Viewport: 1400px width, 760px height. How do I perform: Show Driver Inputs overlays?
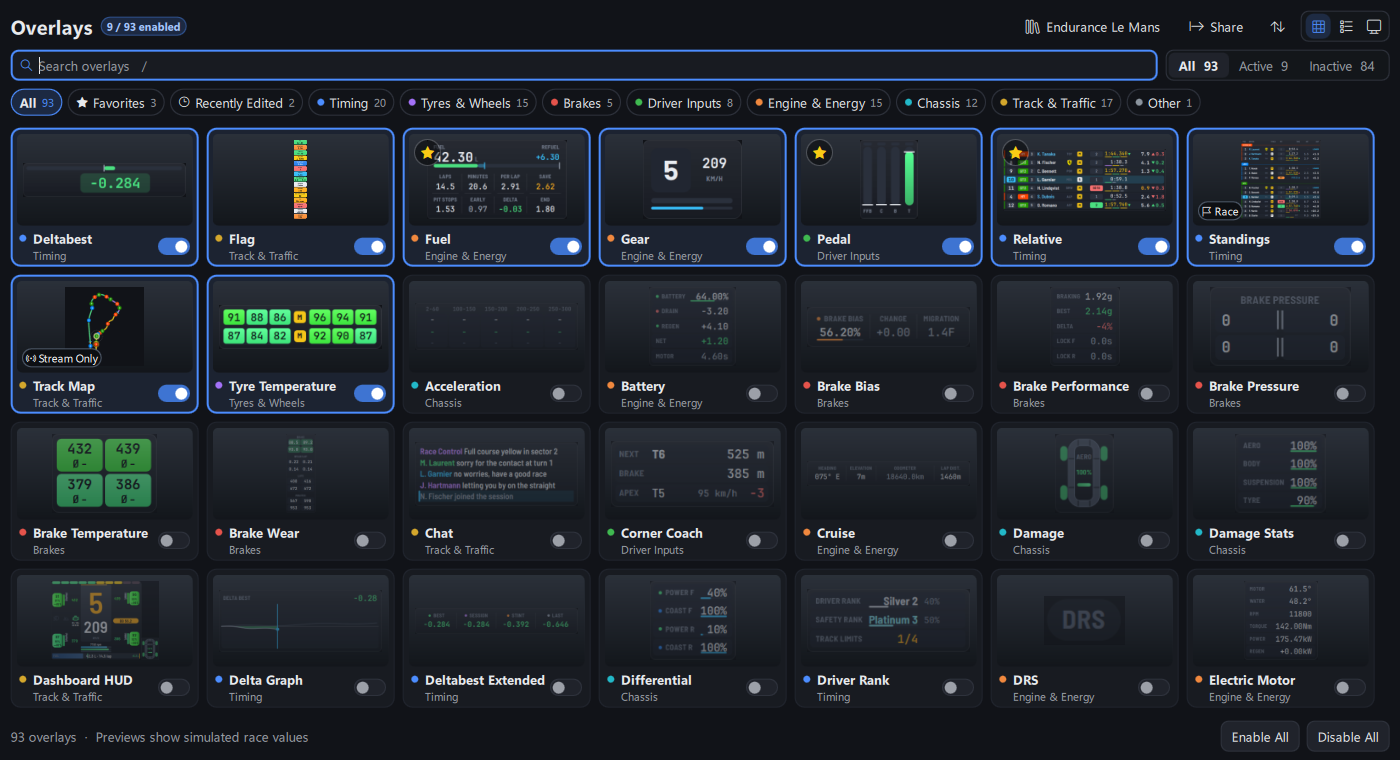[683, 103]
